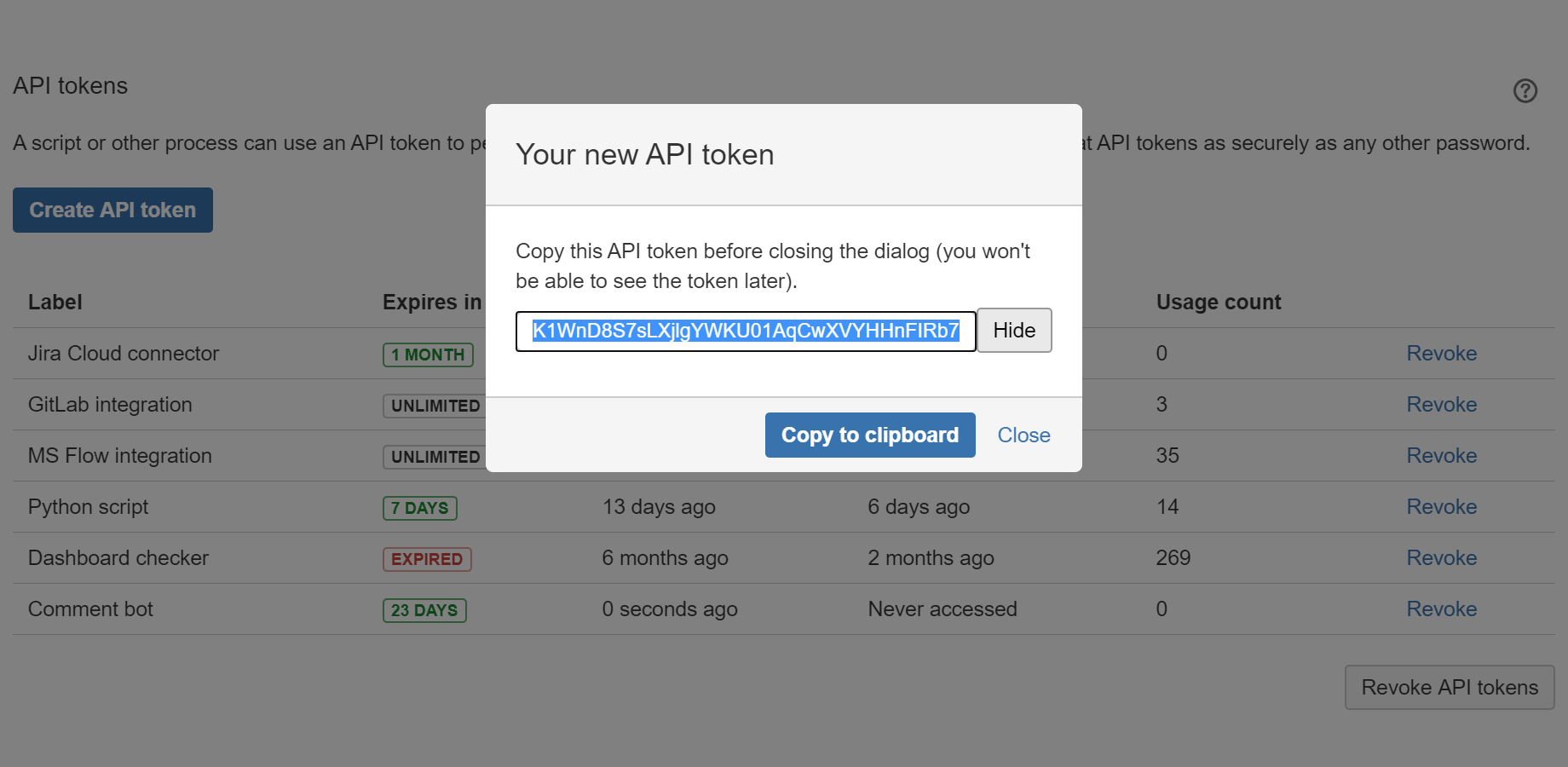This screenshot has height=767, width=1568.
Task: Click the Expires in column header
Action: pyautogui.click(x=430, y=301)
